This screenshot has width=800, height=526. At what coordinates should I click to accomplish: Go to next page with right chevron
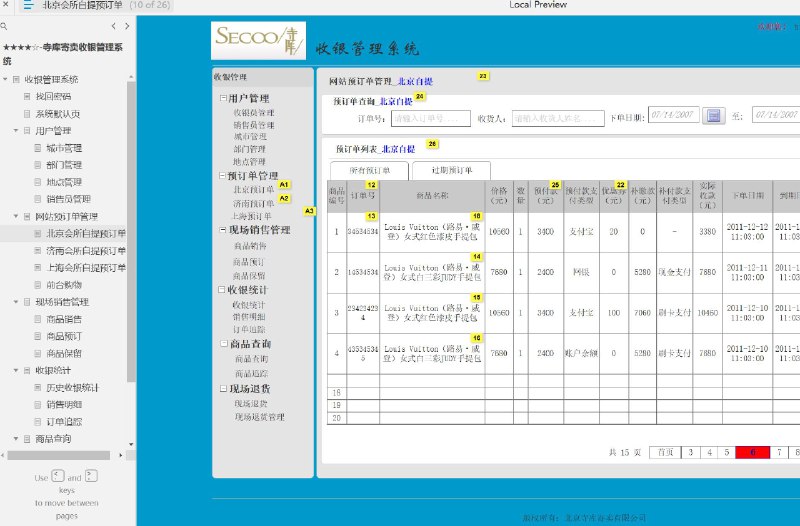click(x=127, y=26)
